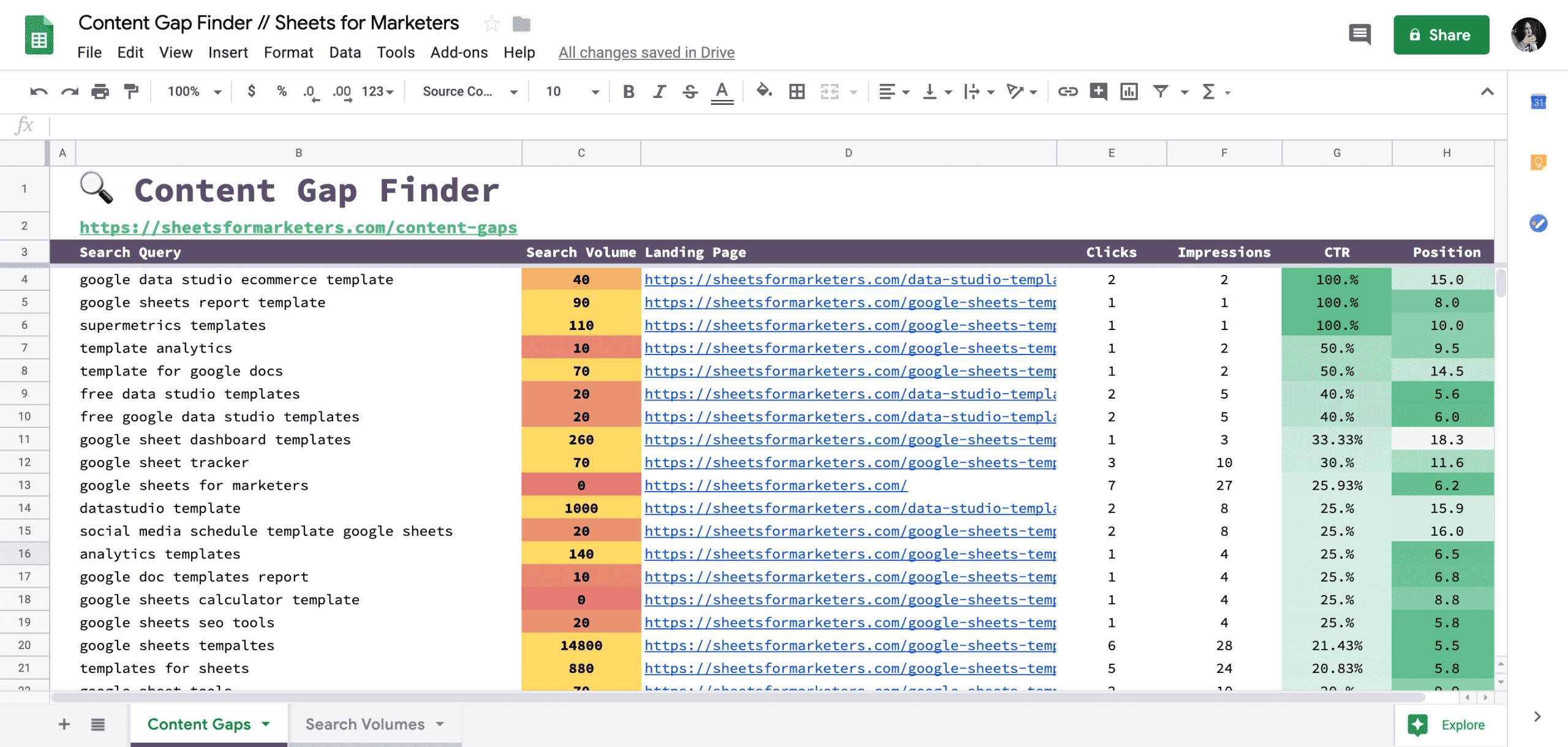Click the Redo icon
This screenshot has height=747, width=1568.
click(x=69, y=92)
